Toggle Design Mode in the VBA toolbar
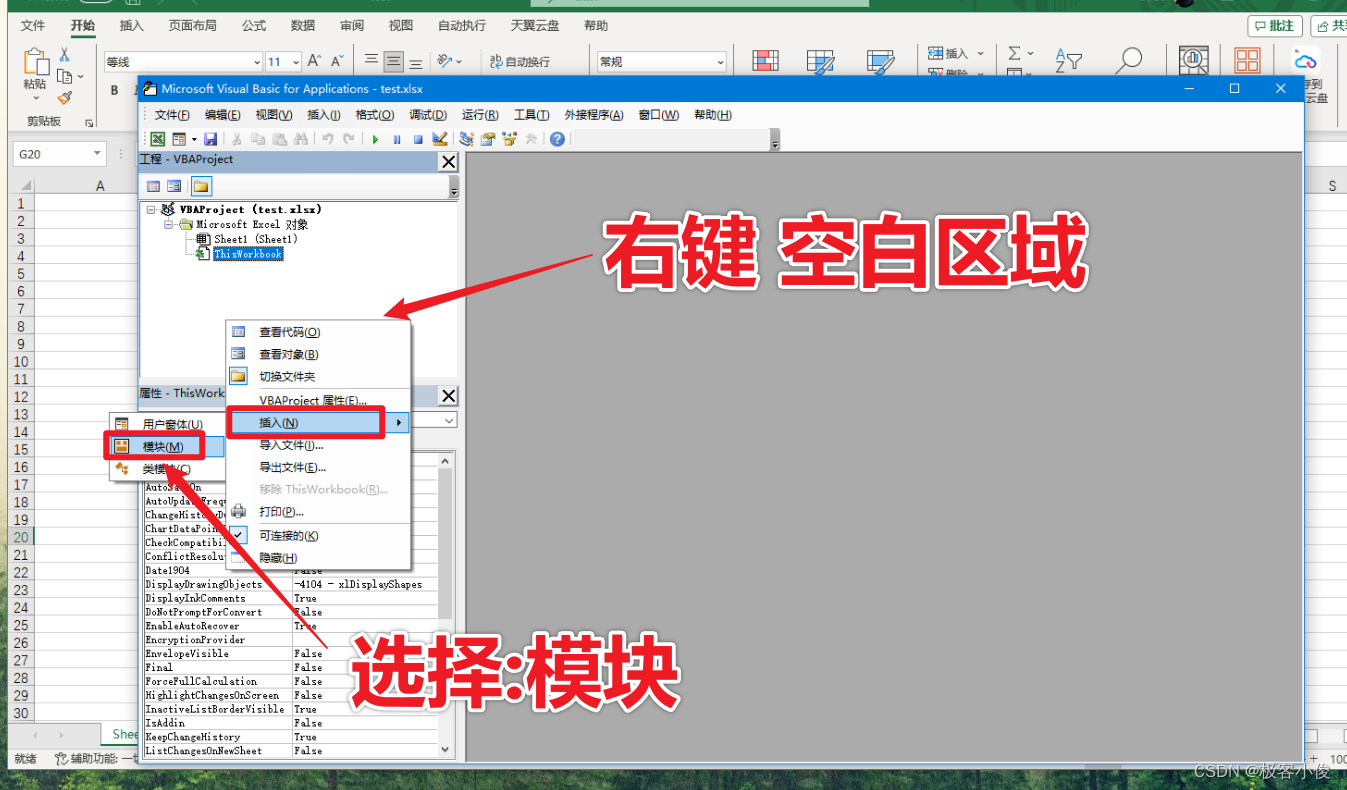Screen dimensions: 1347x790 [x=440, y=139]
